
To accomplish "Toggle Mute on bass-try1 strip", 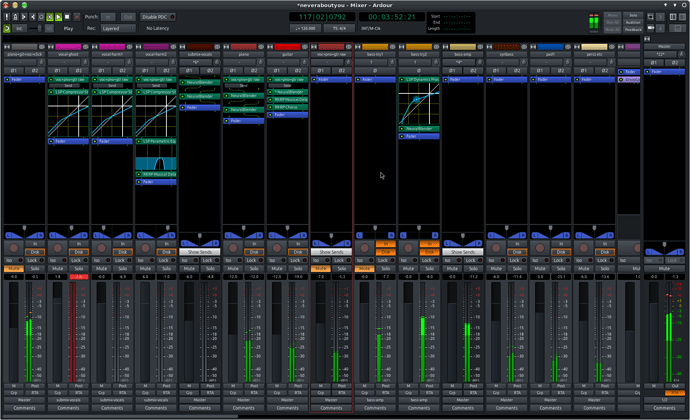I will tap(364, 268).
